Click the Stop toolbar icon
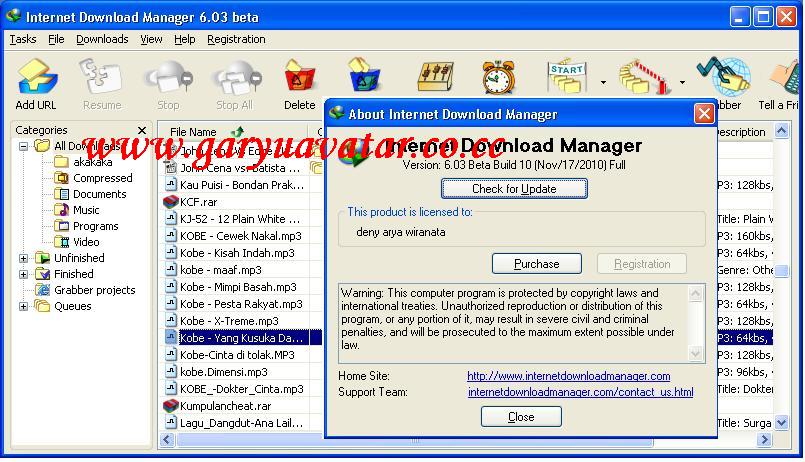Screen dimensions: 805x462 pos(168,78)
